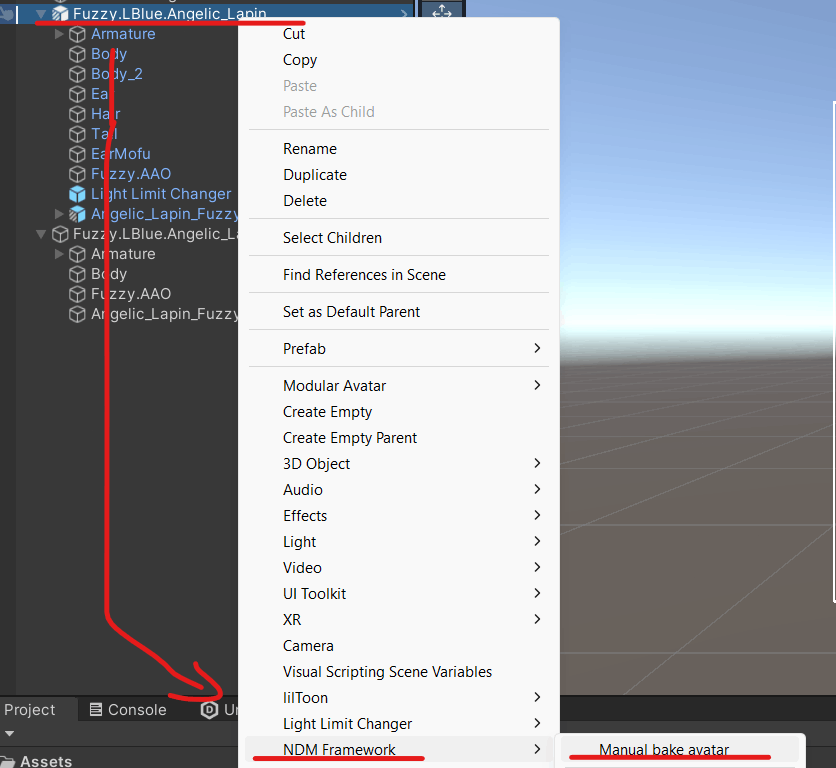Click Create Empty Parent entry
836x768 pixels.
pos(399,438)
